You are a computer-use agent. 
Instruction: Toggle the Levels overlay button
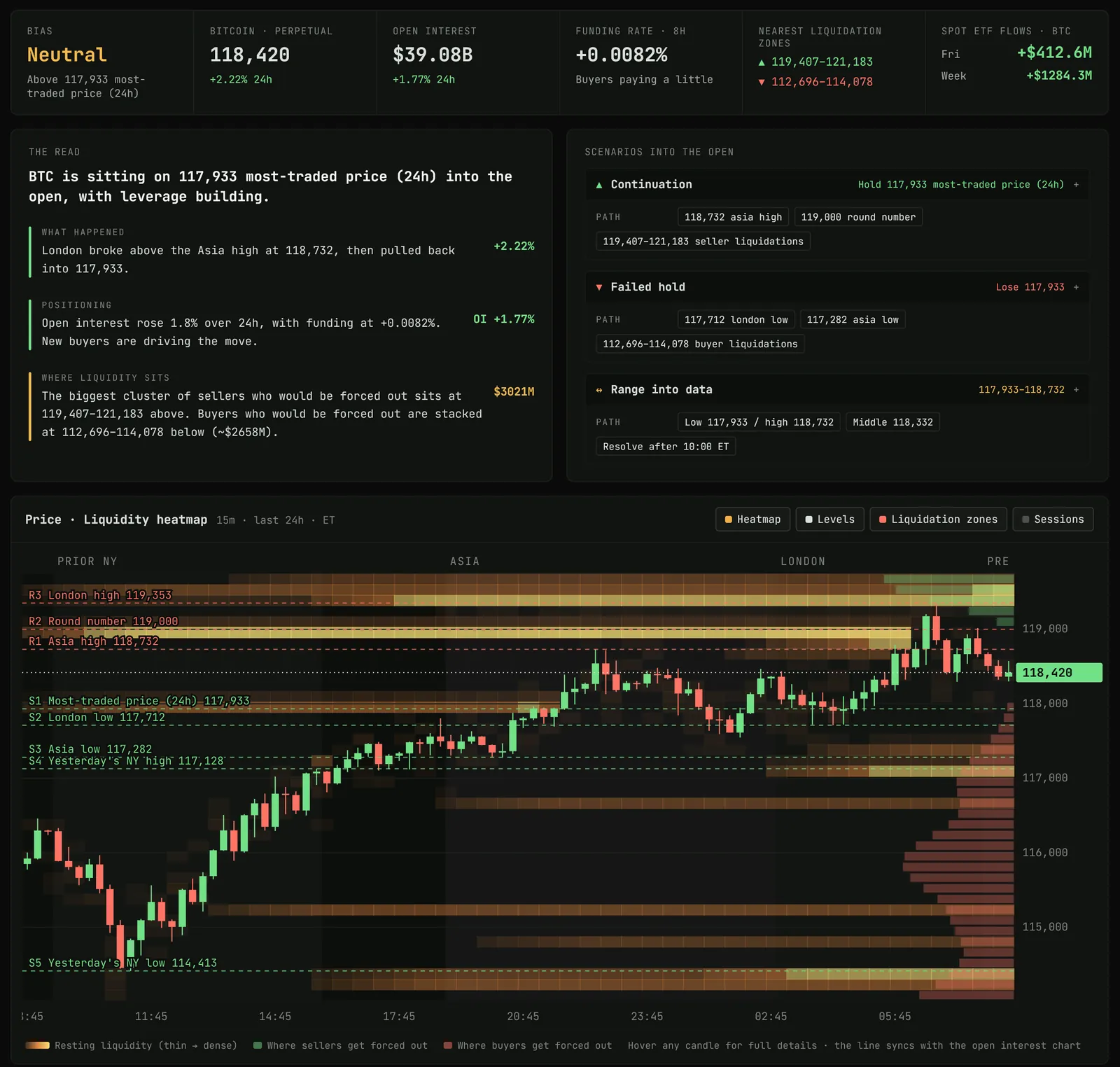click(829, 519)
